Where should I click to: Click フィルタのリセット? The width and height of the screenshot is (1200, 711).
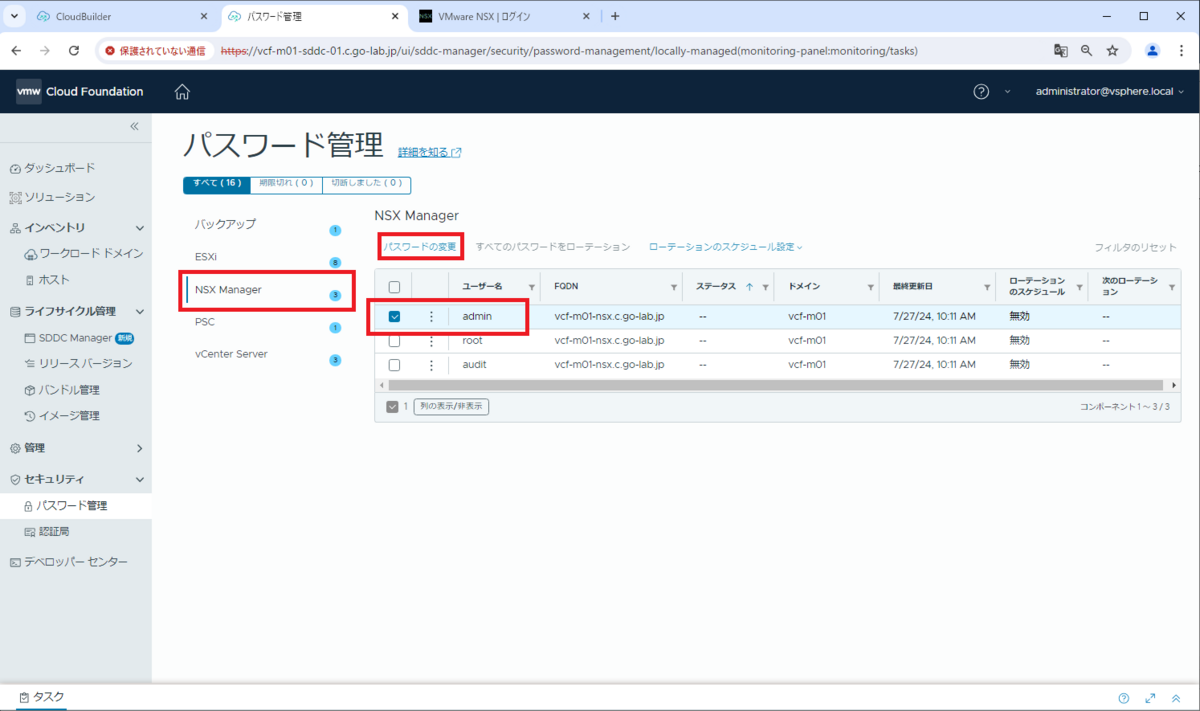click(1135, 247)
